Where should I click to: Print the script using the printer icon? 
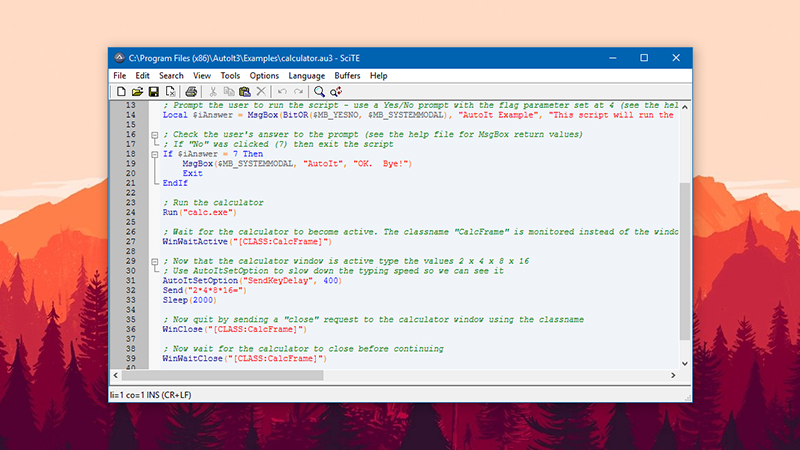point(191,92)
